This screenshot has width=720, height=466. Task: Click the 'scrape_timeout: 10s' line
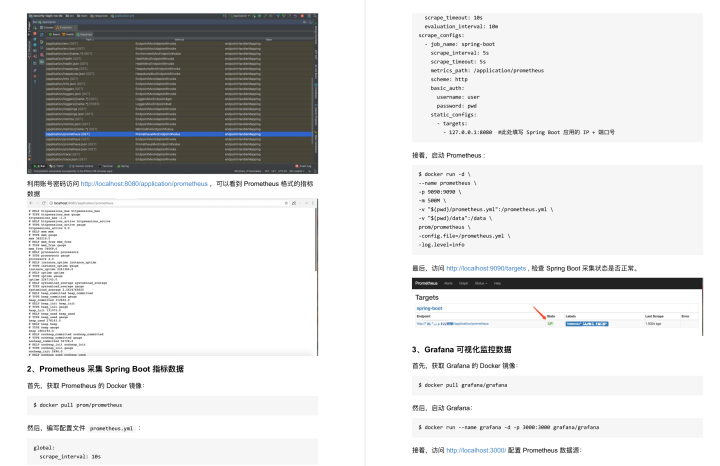click(x=453, y=17)
